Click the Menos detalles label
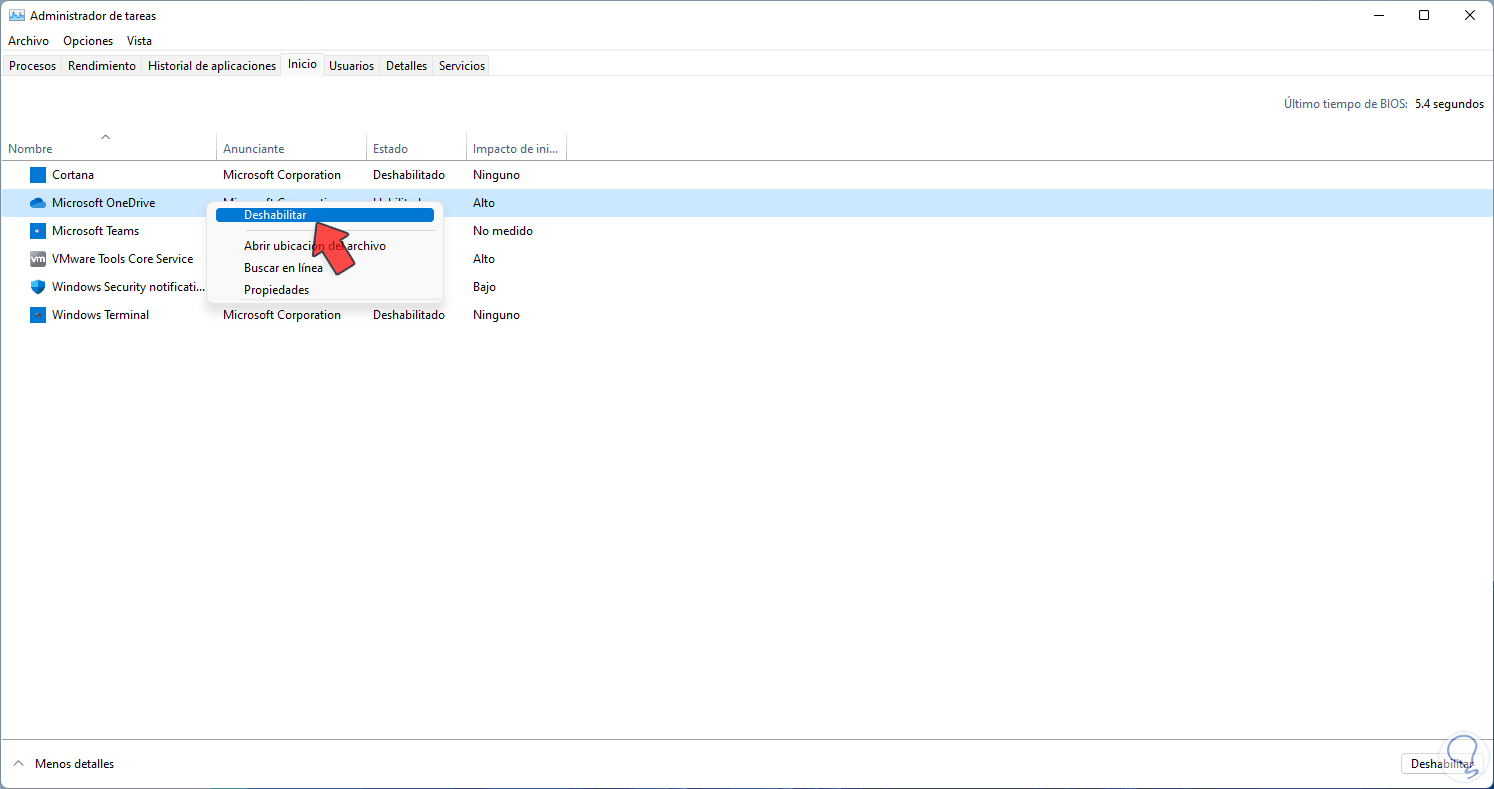This screenshot has height=789, width=1494. click(x=75, y=764)
